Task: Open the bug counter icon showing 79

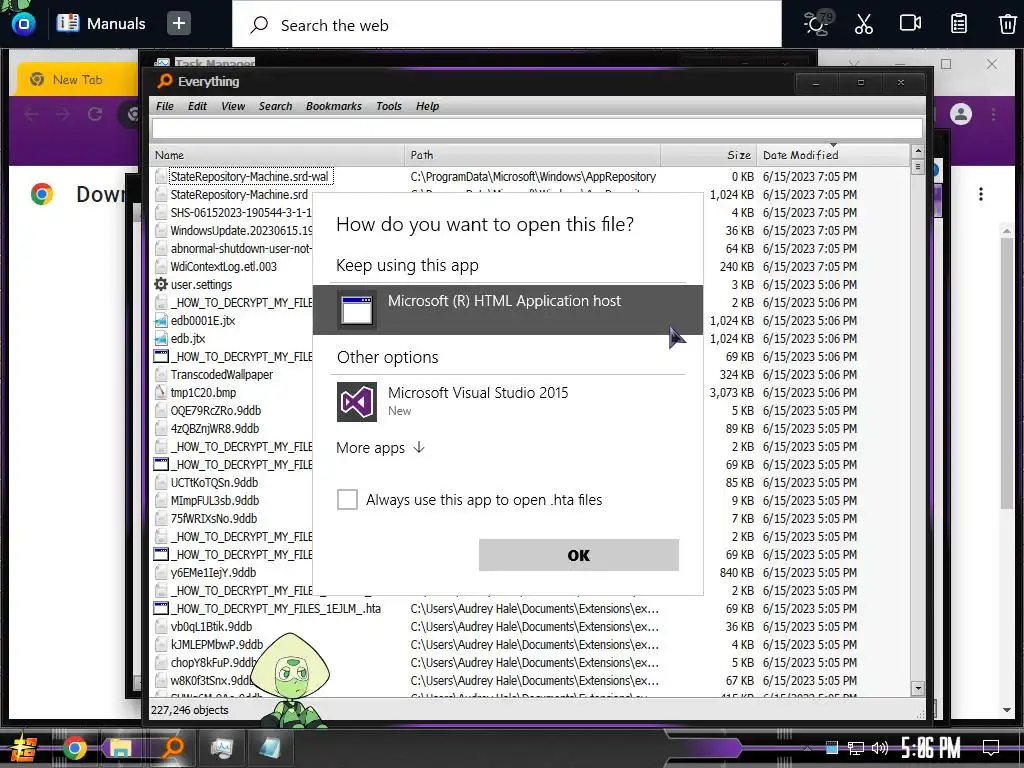Action: [817, 24]
